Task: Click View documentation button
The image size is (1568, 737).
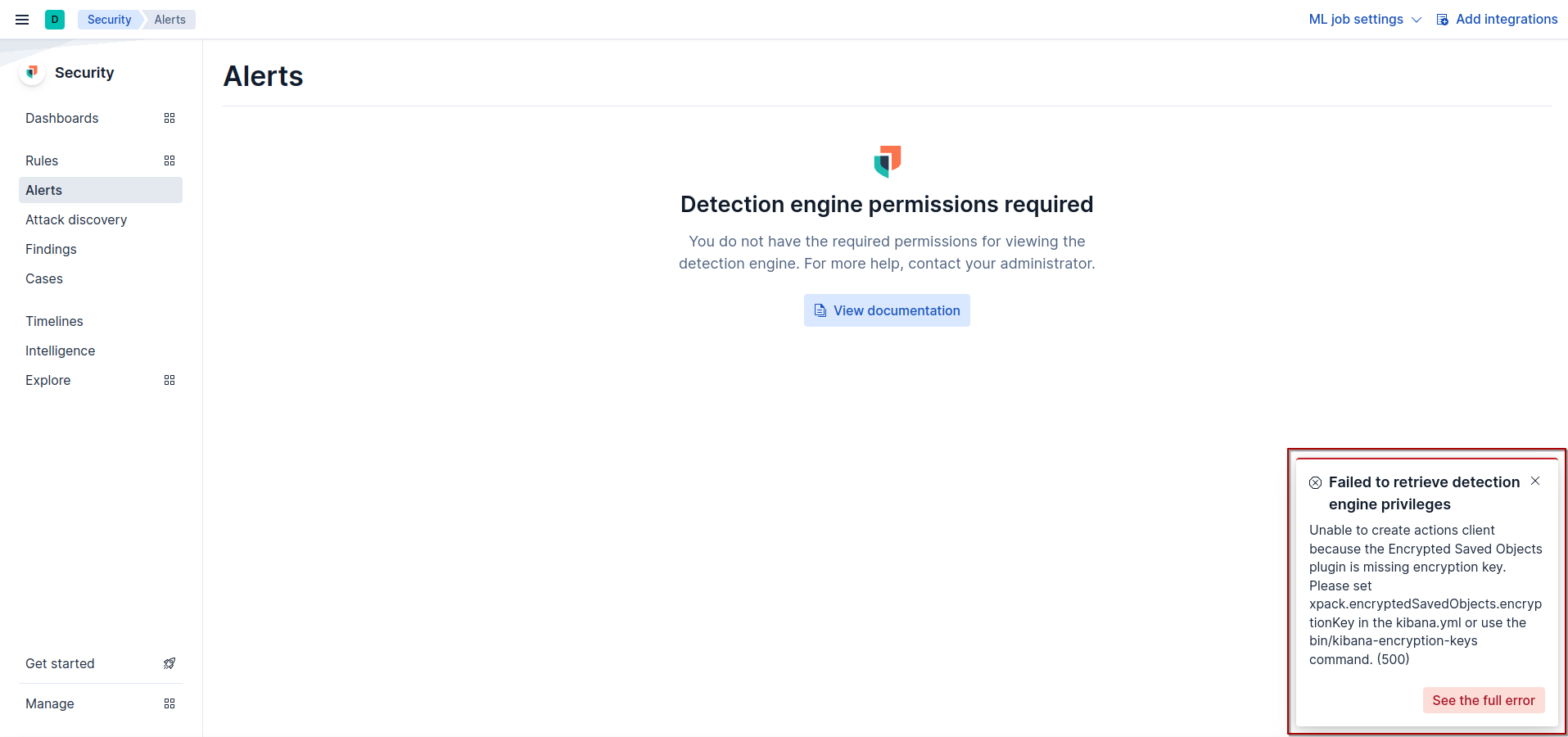Action: click(x=887, y=310)
